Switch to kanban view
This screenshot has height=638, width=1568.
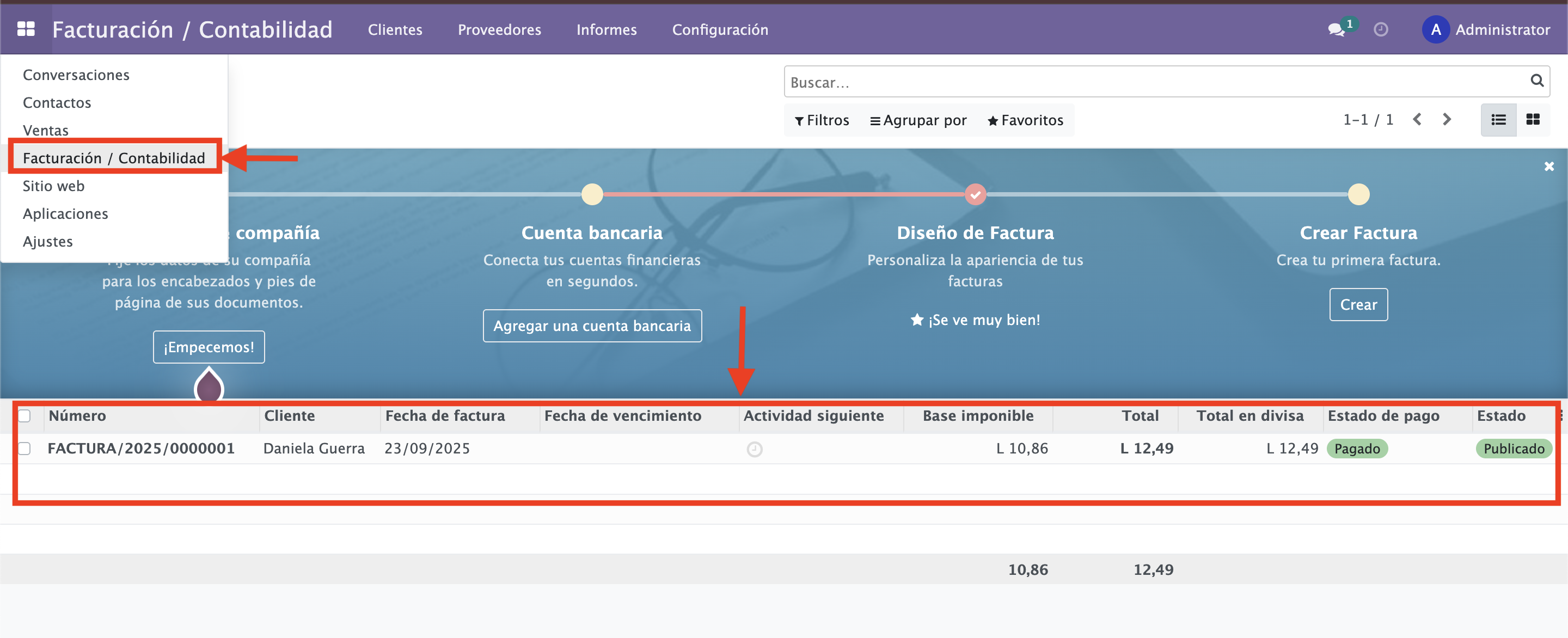[1533, 119]
